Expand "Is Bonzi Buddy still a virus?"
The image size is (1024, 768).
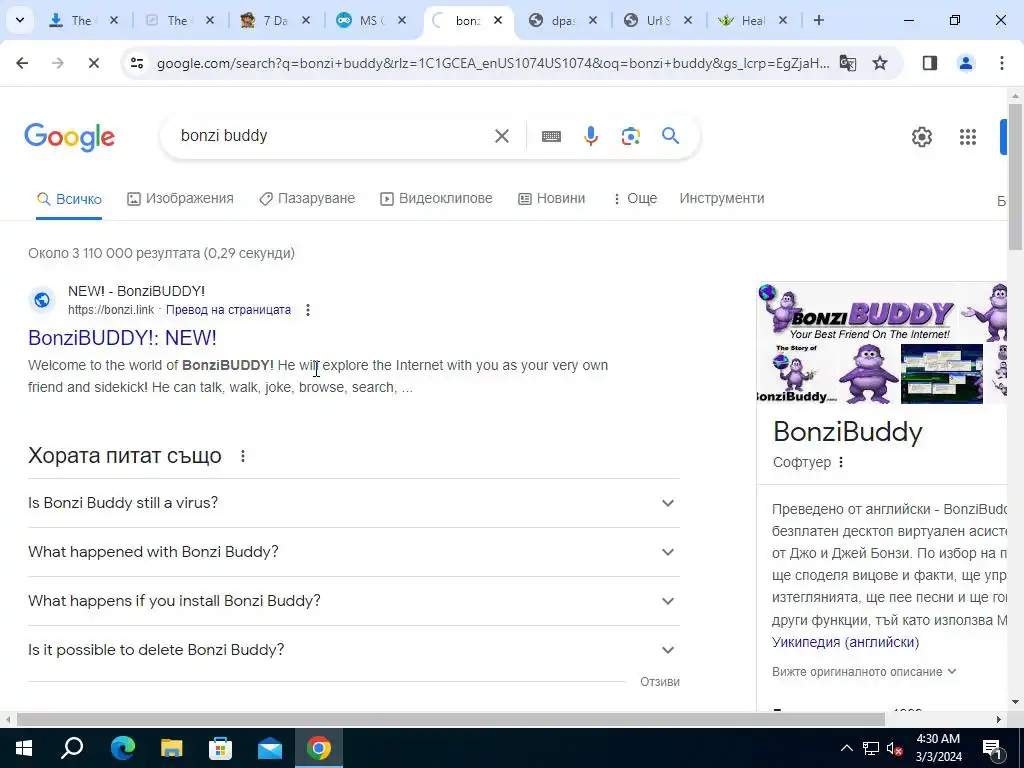coord(354,503)
